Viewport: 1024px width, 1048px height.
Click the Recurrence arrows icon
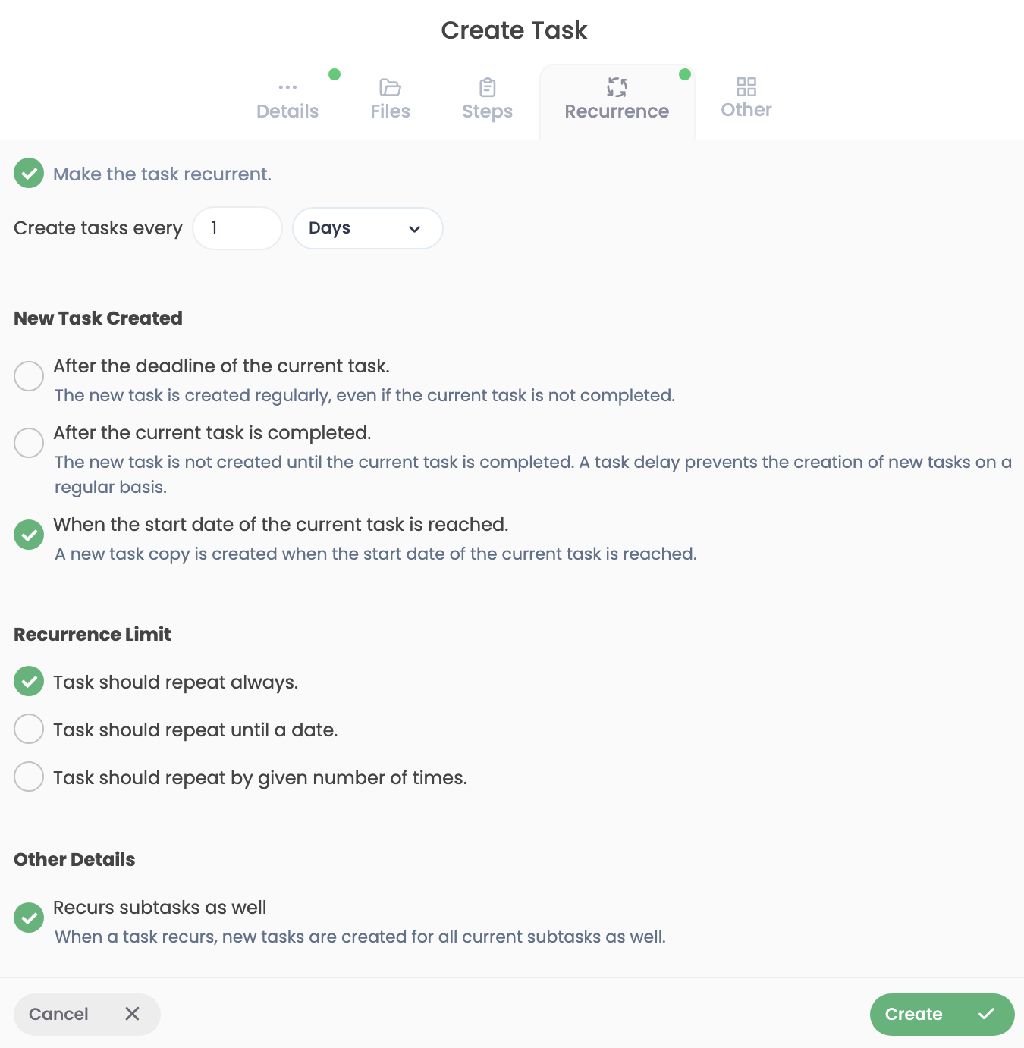click(x=616, y=87)
